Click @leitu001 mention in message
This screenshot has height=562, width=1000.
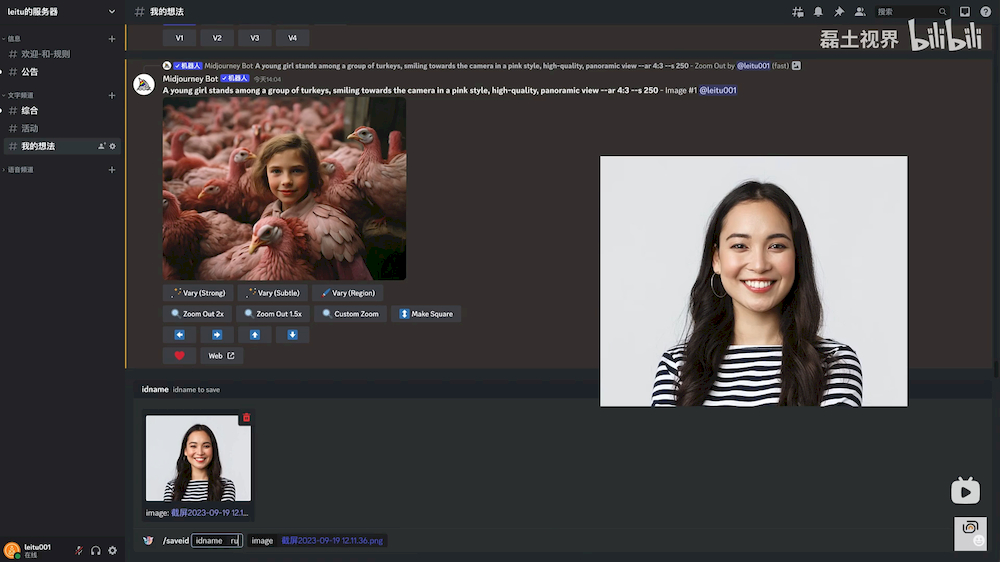717,91
